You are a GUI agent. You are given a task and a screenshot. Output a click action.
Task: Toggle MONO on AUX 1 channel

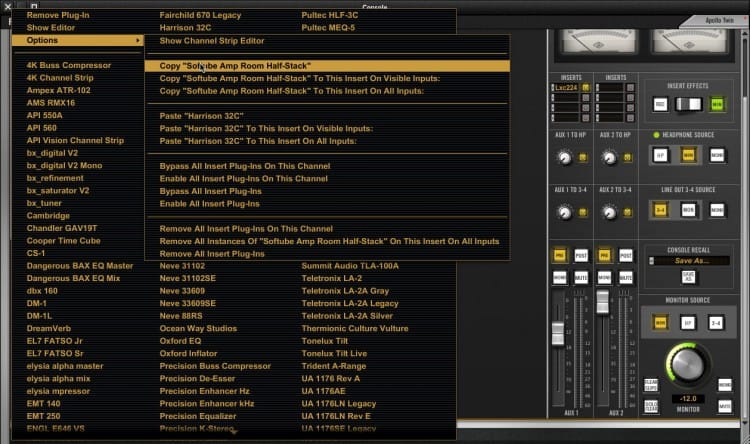click(559, 278)
